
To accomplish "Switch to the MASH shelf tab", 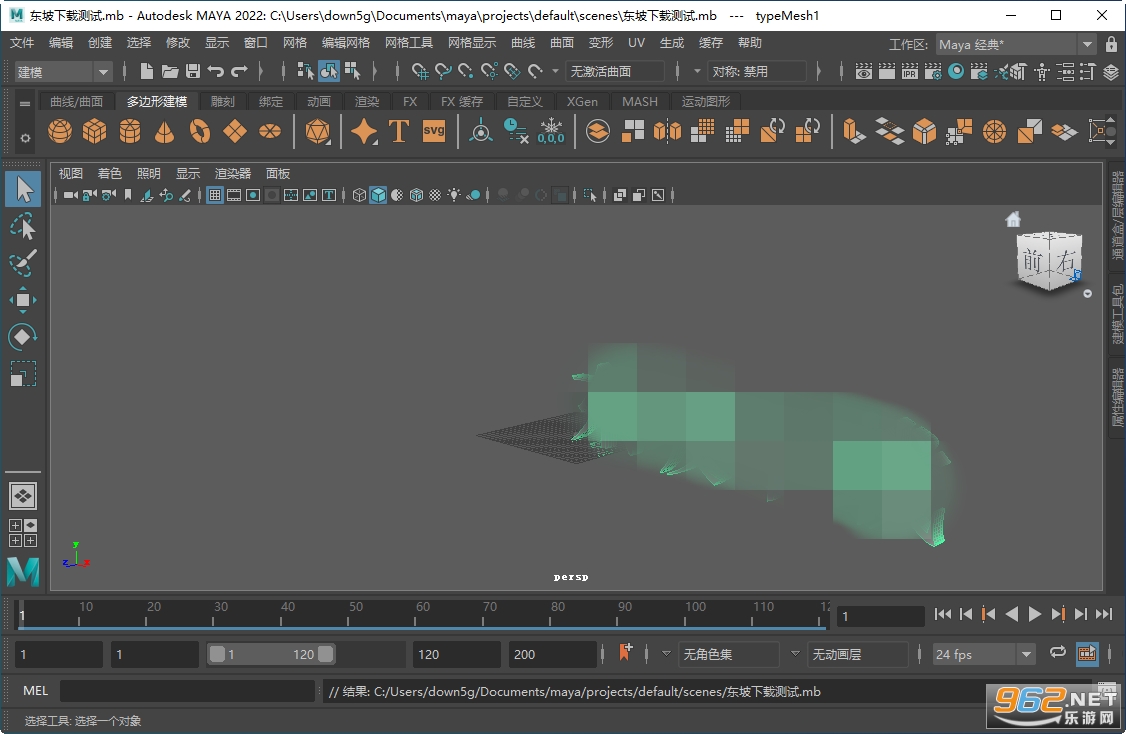I will click(640, 101).
